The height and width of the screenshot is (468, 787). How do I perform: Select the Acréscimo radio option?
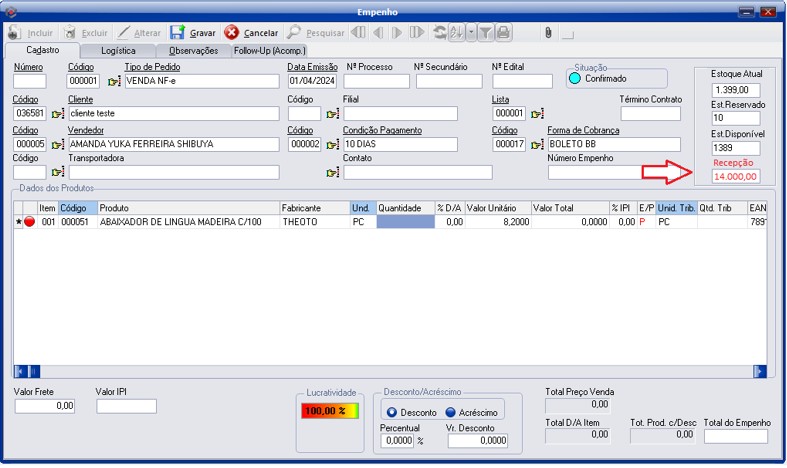pos(451,412)
